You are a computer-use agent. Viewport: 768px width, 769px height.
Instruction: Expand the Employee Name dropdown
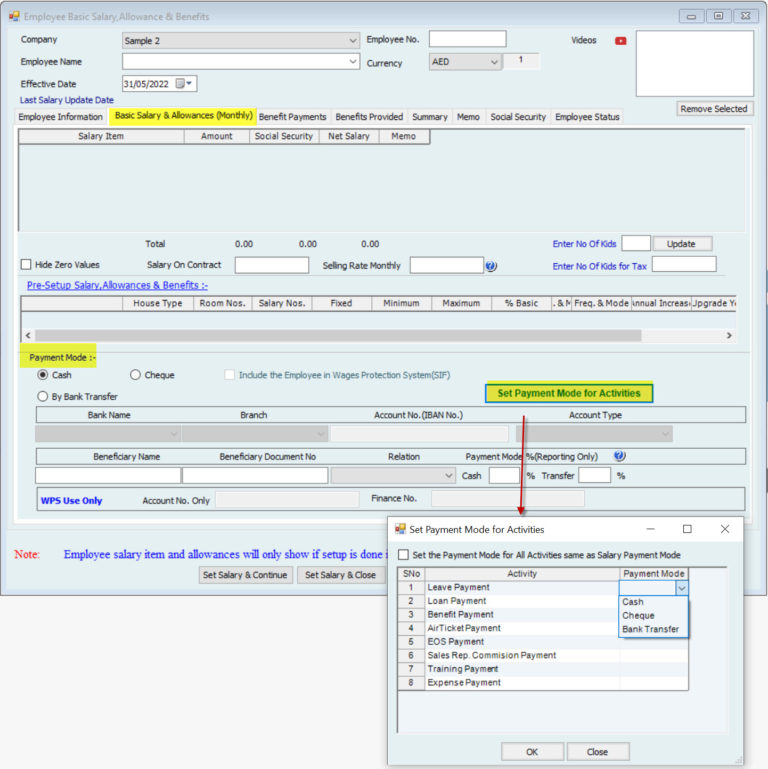click(353, 62)
